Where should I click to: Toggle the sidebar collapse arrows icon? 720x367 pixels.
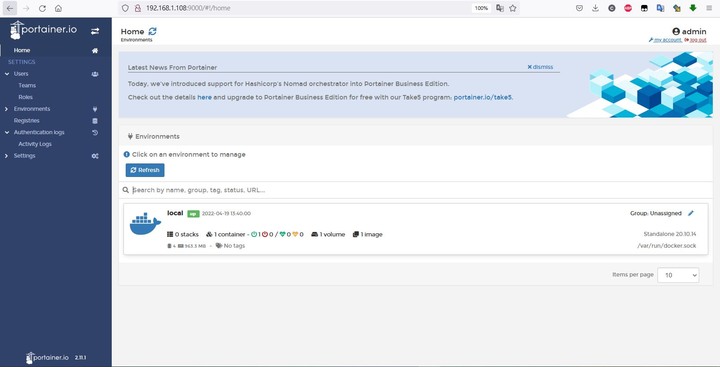click(95, 31)
